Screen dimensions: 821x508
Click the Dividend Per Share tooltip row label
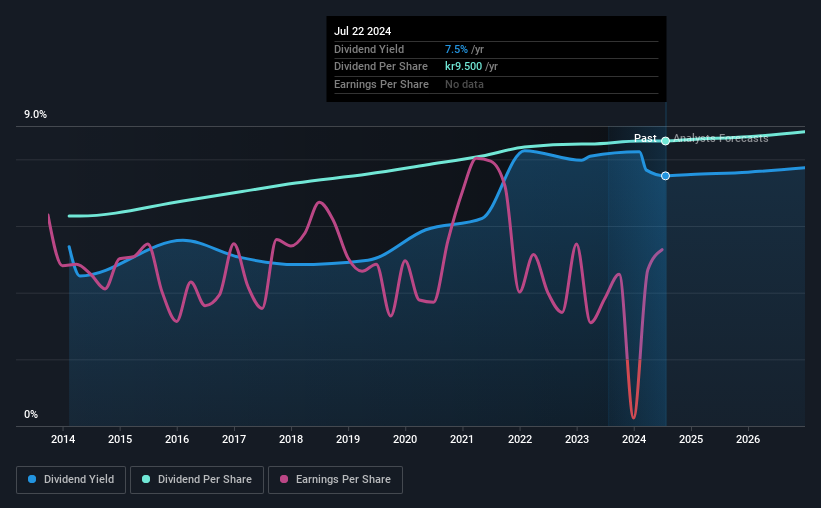pyautogui.click(x=381, y=67)
